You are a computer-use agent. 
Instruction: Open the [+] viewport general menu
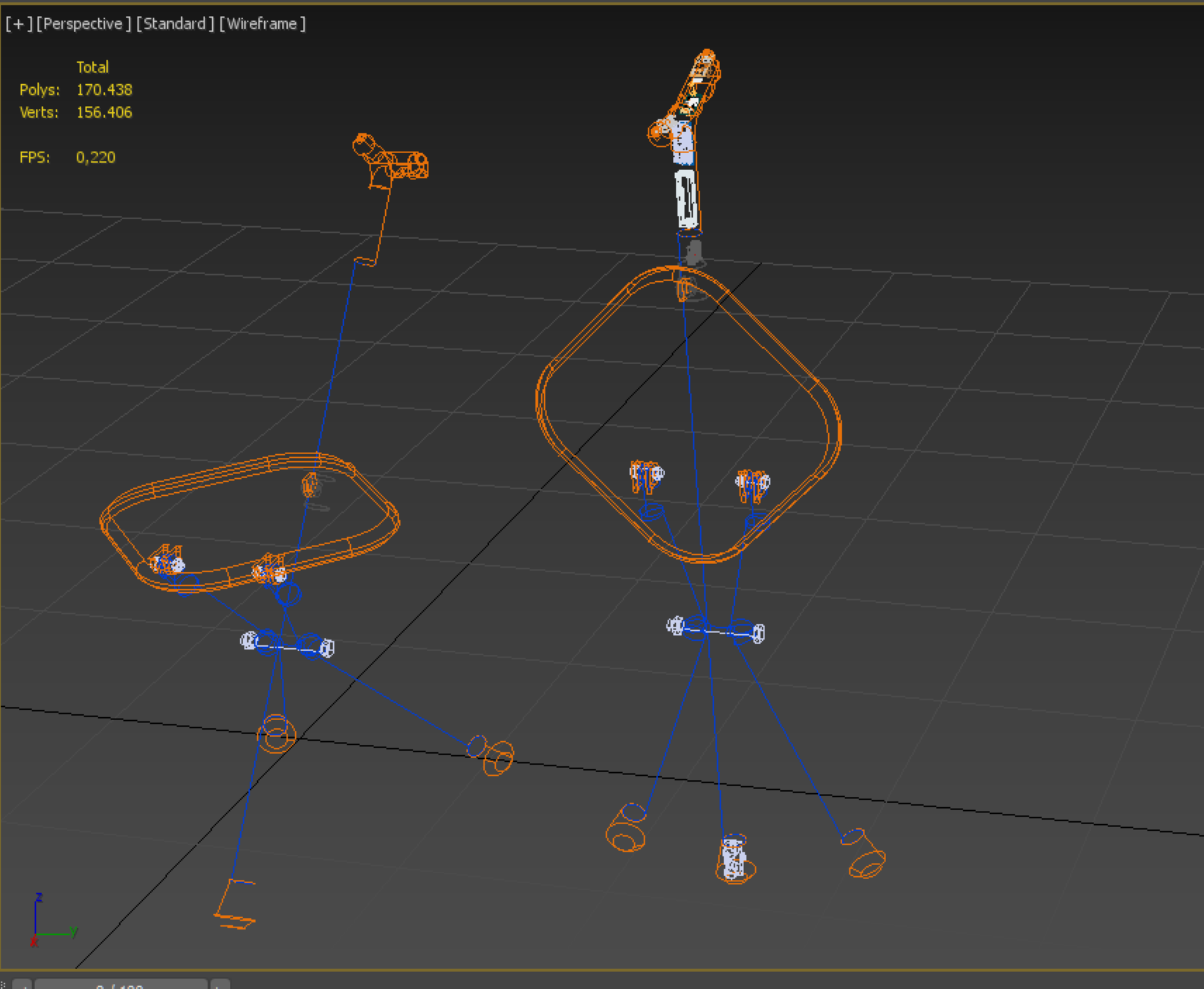19,24
